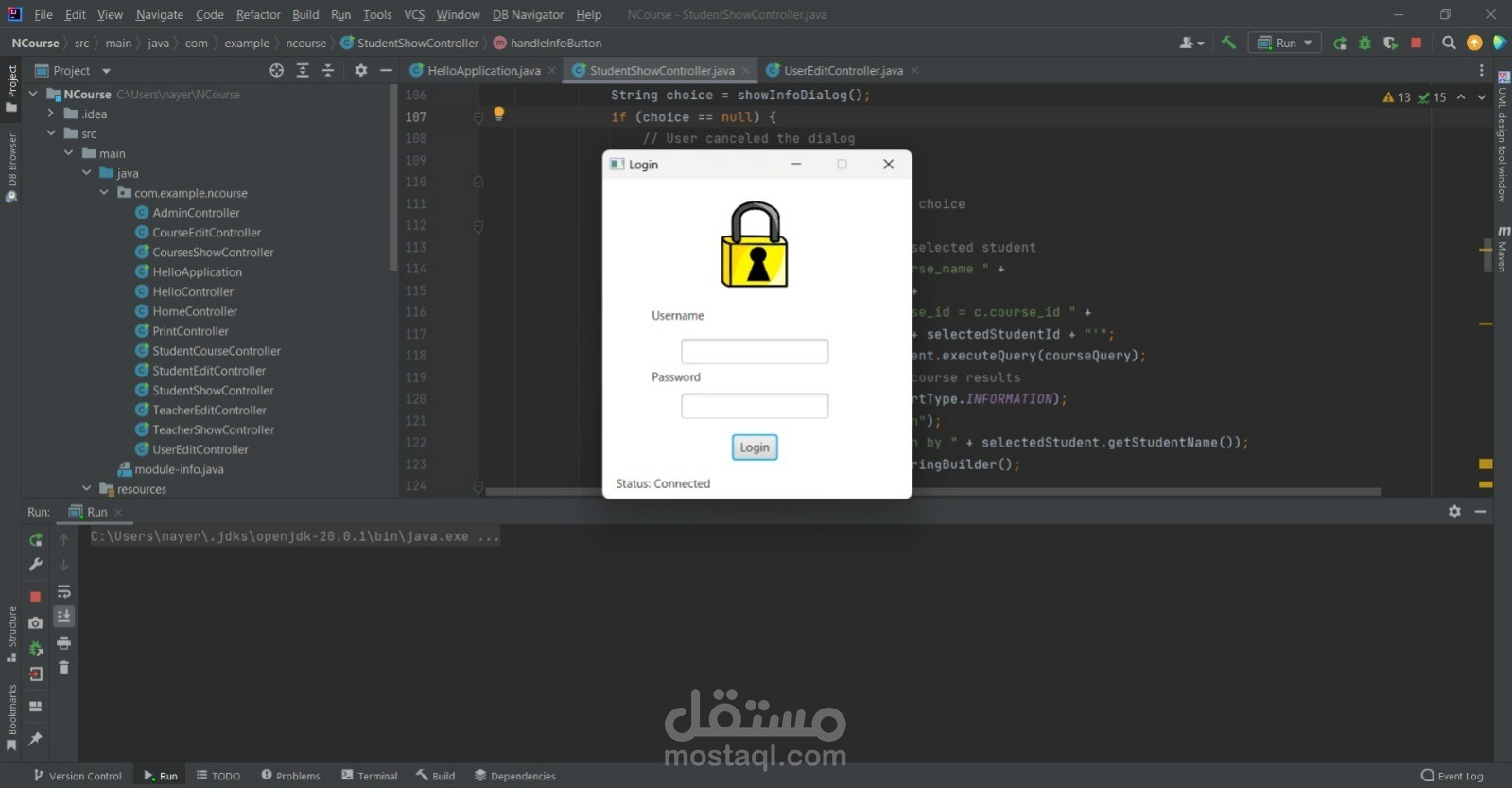Screen dimensions: 1512x788
Task: Click the Debug bug icon in top toolbar
Action: (x=1364, y=43)
